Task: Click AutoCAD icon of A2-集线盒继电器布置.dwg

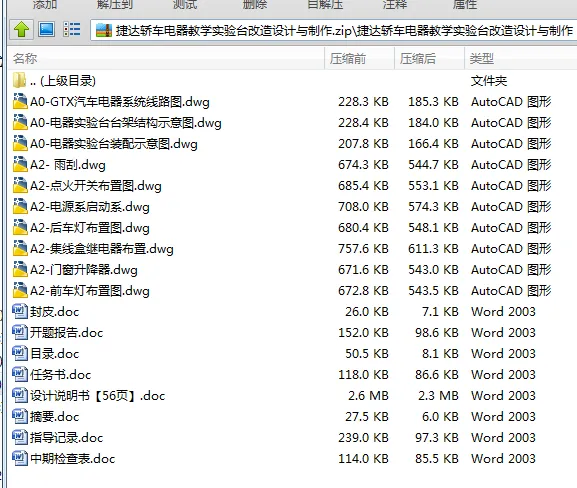Action: point(20,248)
